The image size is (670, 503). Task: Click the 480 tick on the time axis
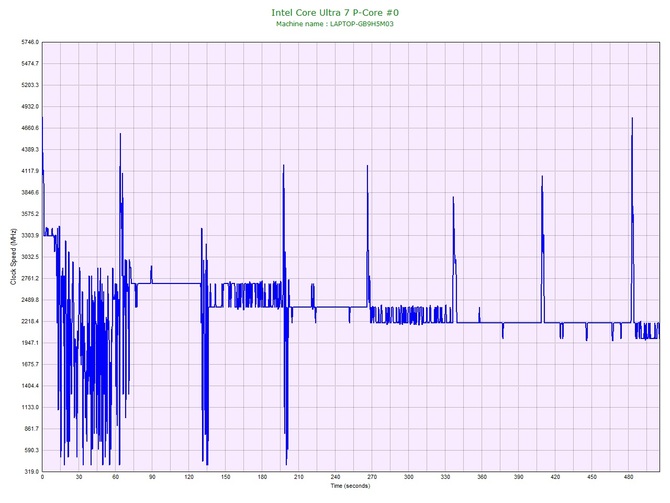pyautogui.click(x=629, y=477)
